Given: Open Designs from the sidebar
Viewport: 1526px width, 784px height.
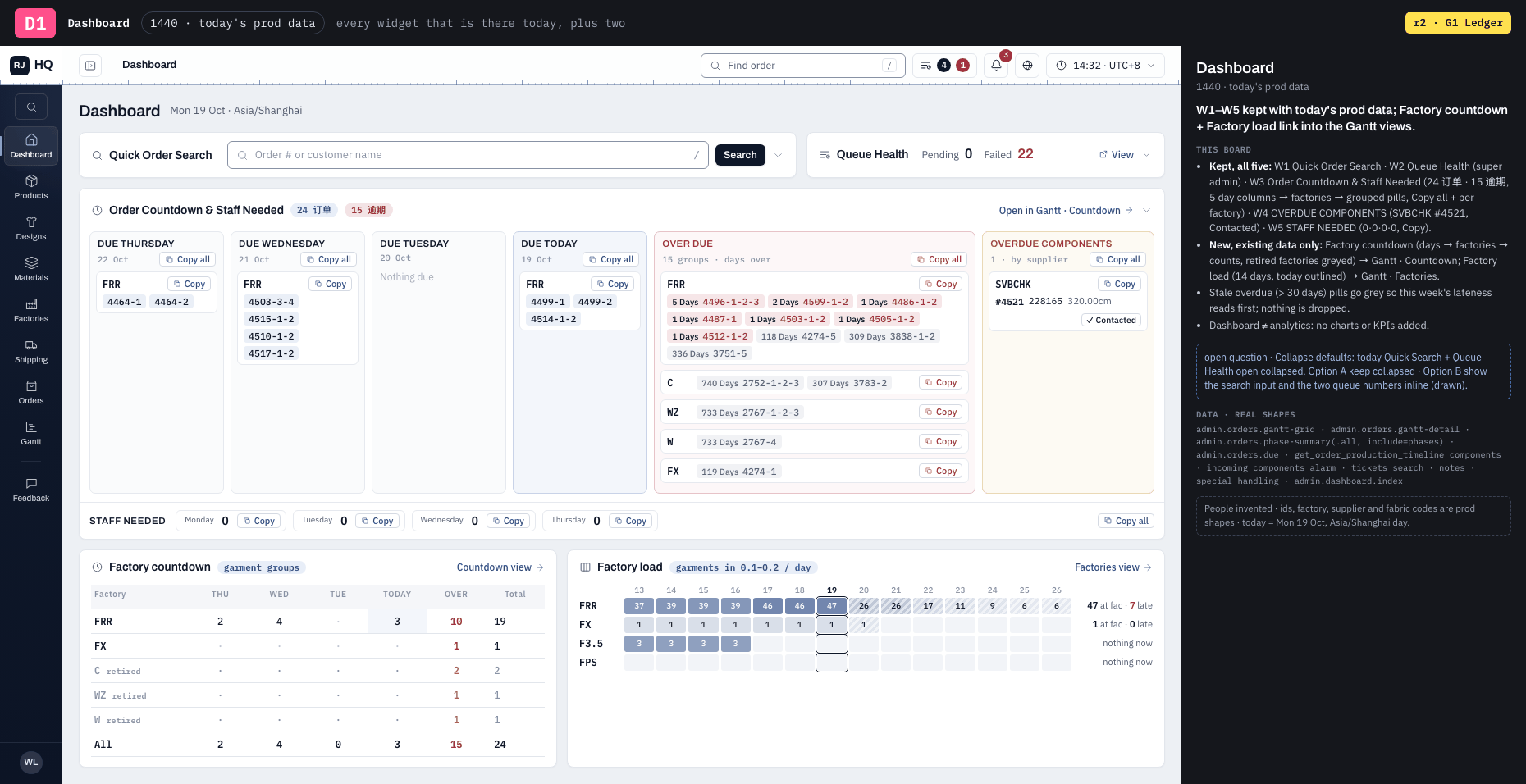Looking at the screenshot, I should [31, 228].
